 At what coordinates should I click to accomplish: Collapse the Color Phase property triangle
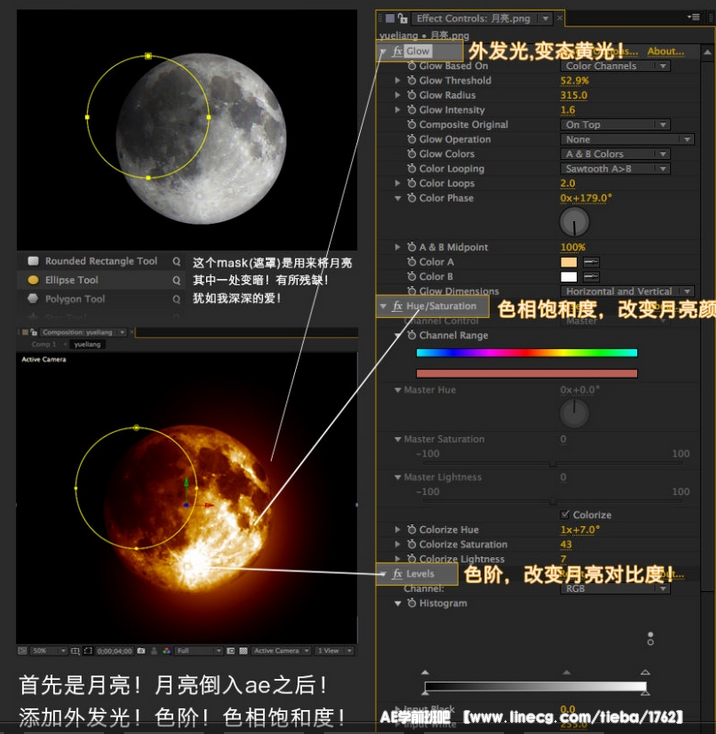click(397, 198)
